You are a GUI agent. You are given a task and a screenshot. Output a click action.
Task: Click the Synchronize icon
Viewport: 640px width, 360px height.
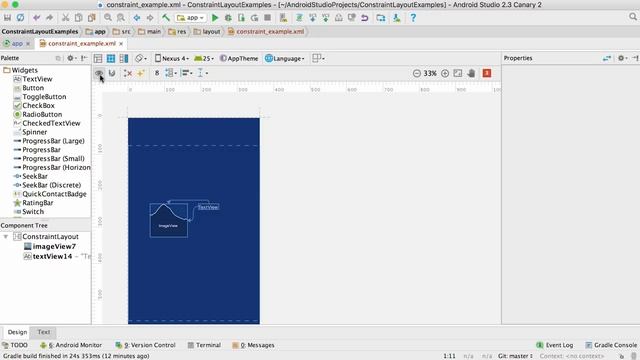pos(20,18)
